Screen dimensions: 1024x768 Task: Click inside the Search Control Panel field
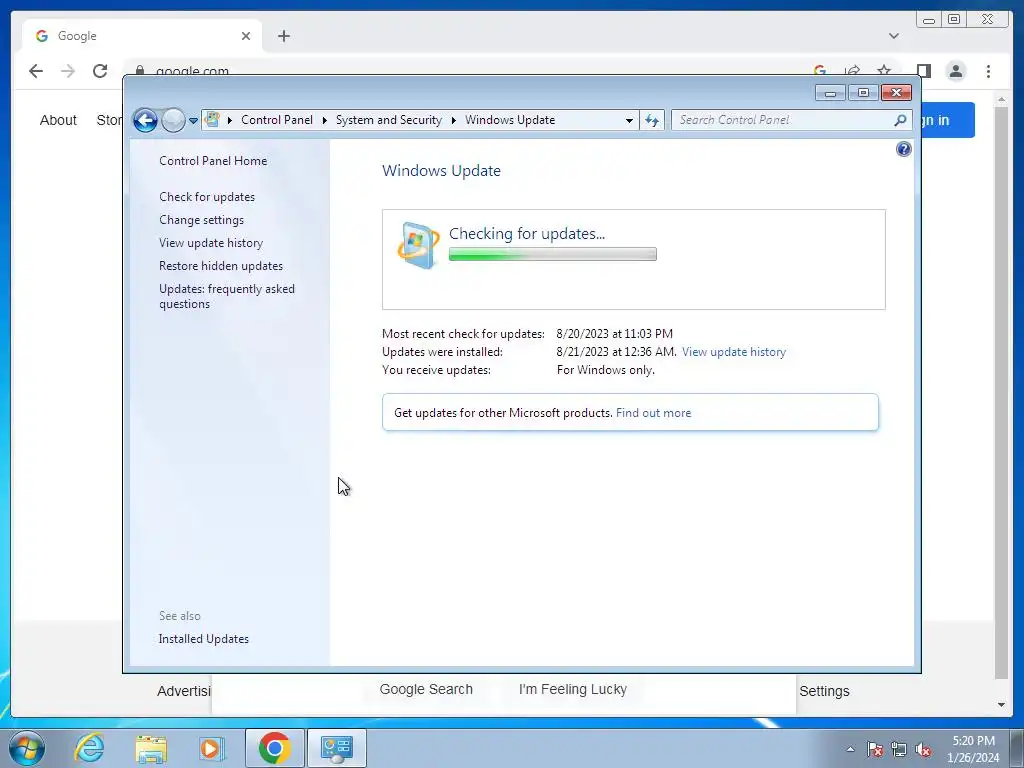pos(782,120)
